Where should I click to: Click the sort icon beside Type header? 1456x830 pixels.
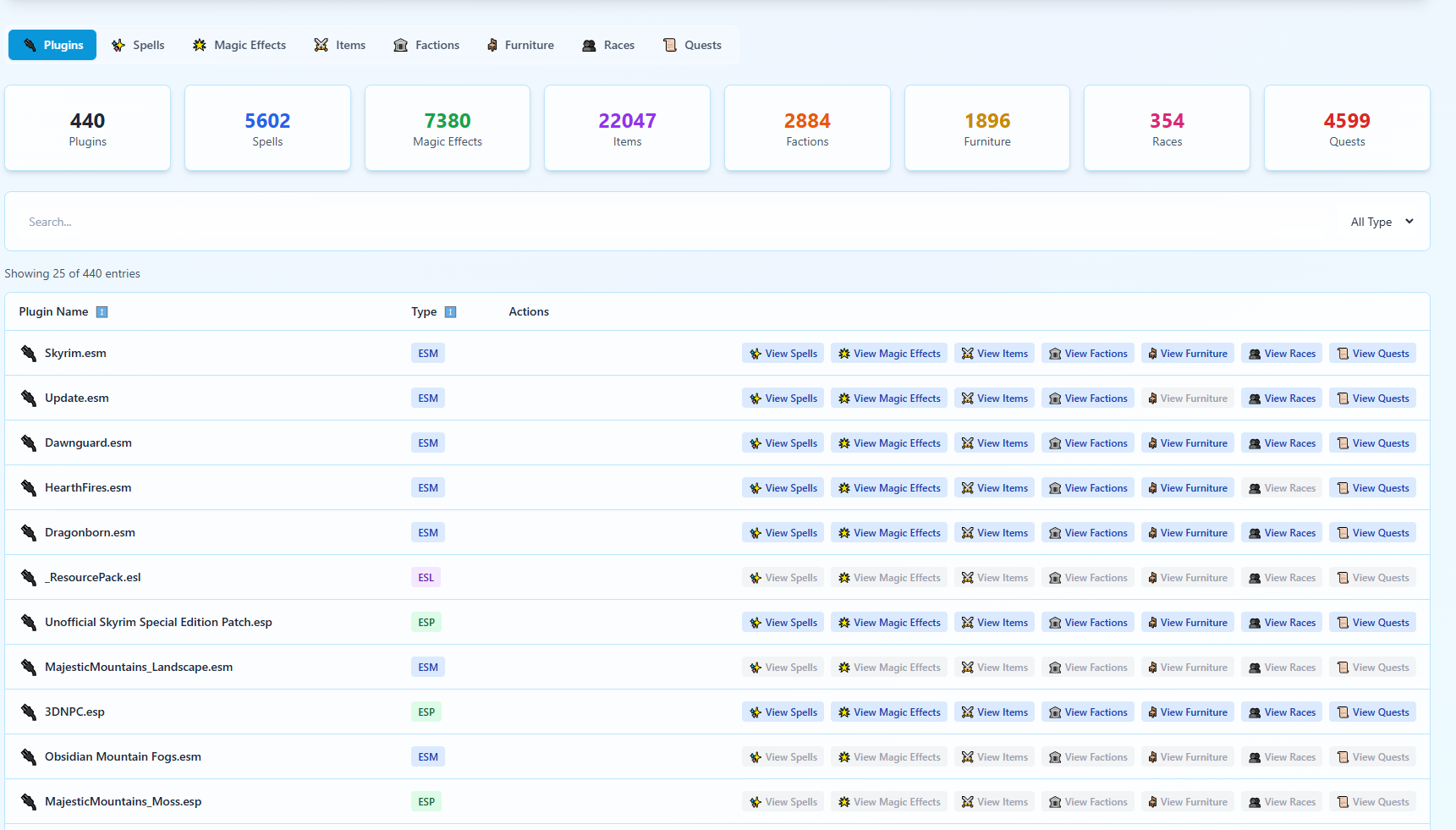click(450, 312)
